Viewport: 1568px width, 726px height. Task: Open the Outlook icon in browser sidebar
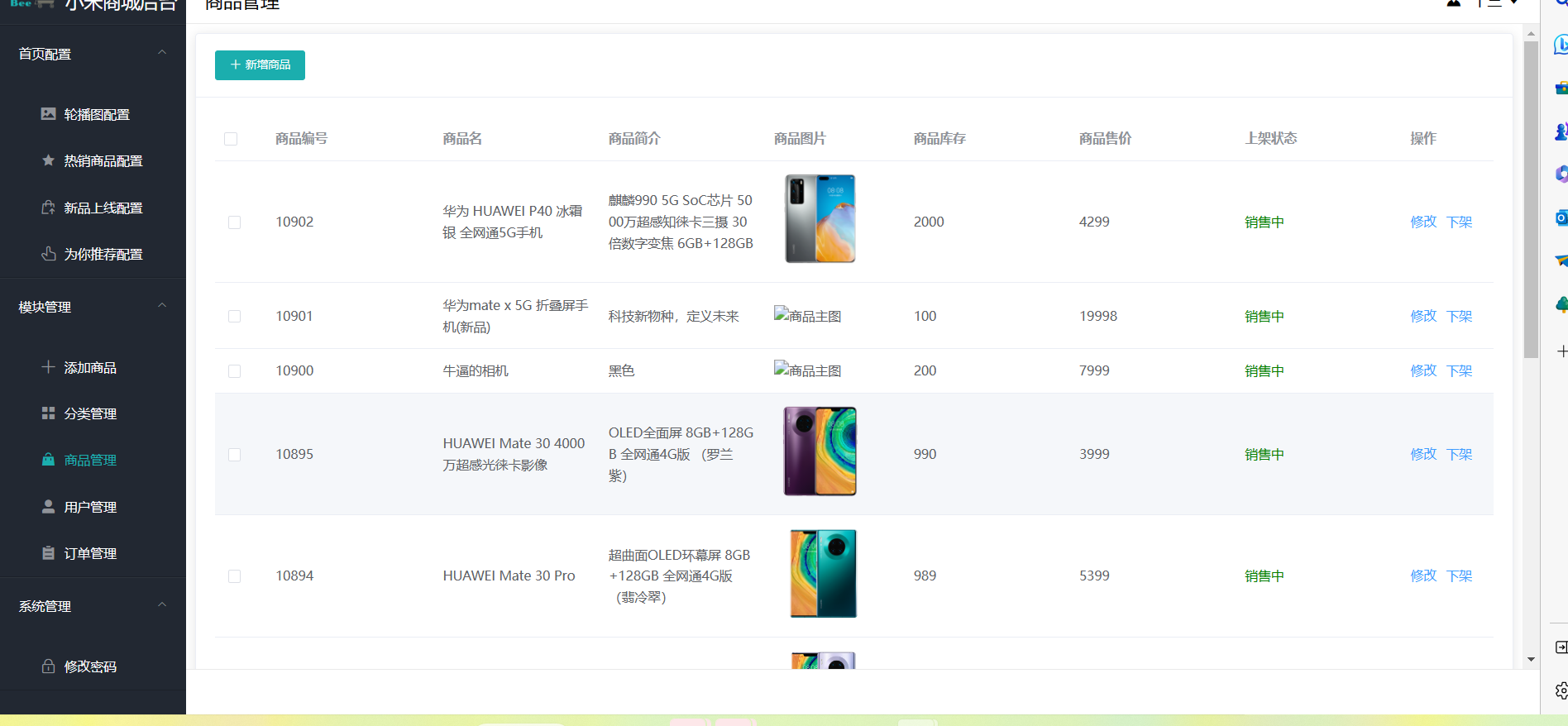(x=1561, y=217)
